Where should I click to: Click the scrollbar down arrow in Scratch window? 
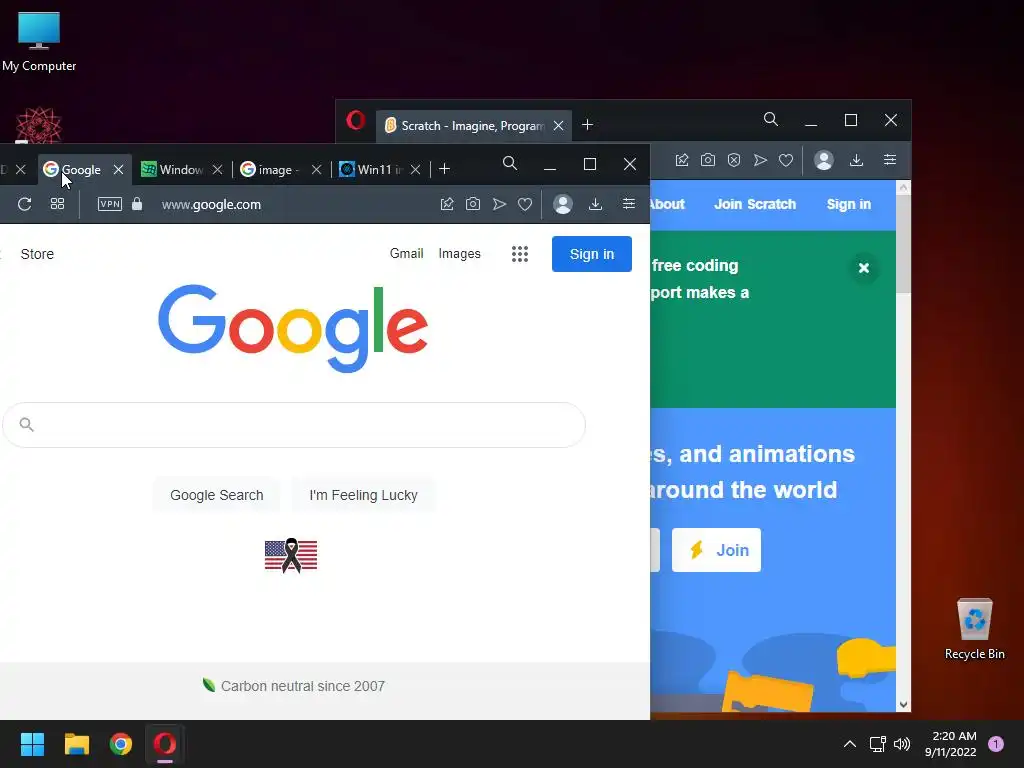coord(903,705)
